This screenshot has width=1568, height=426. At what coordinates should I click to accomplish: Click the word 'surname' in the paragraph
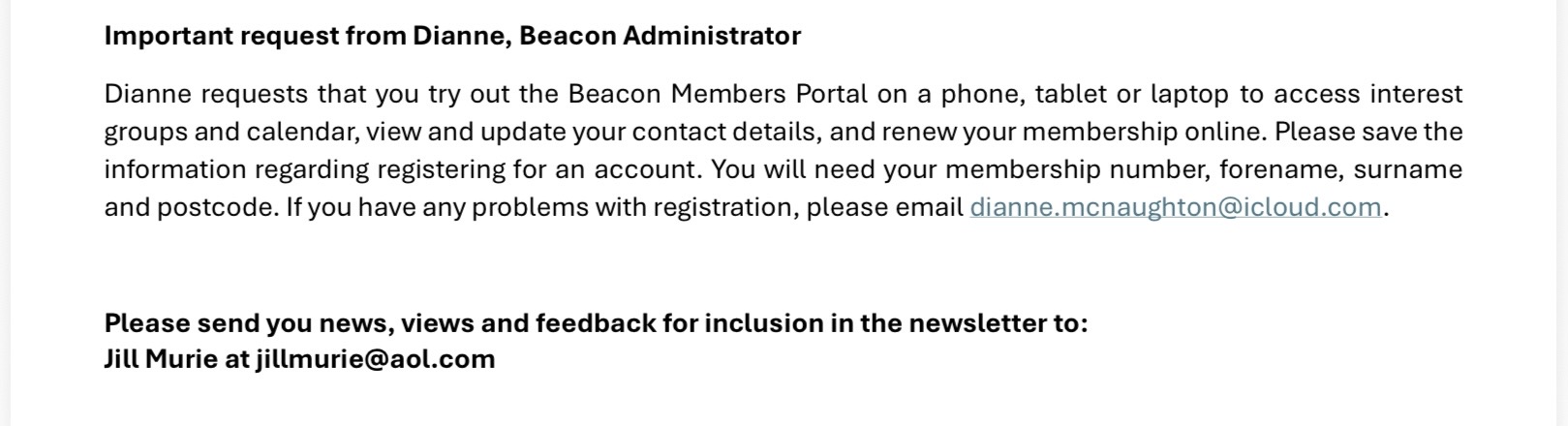click(1407, 169)
